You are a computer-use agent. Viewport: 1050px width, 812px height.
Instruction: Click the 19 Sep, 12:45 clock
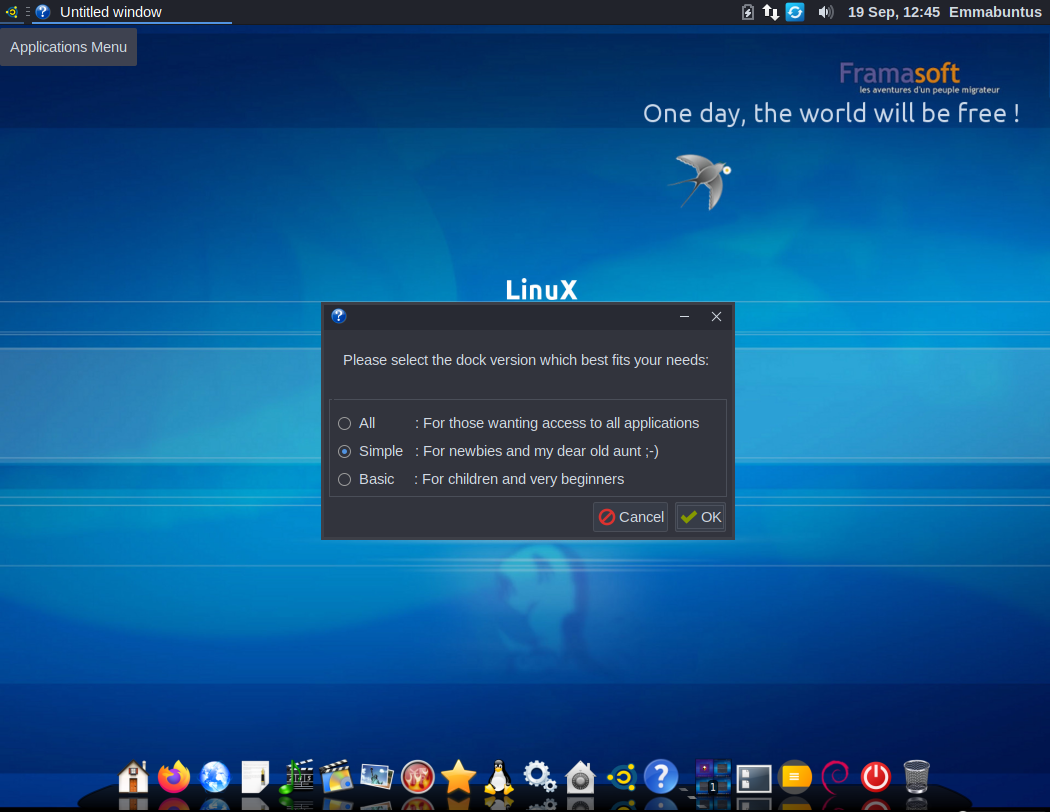pos(893,12)
